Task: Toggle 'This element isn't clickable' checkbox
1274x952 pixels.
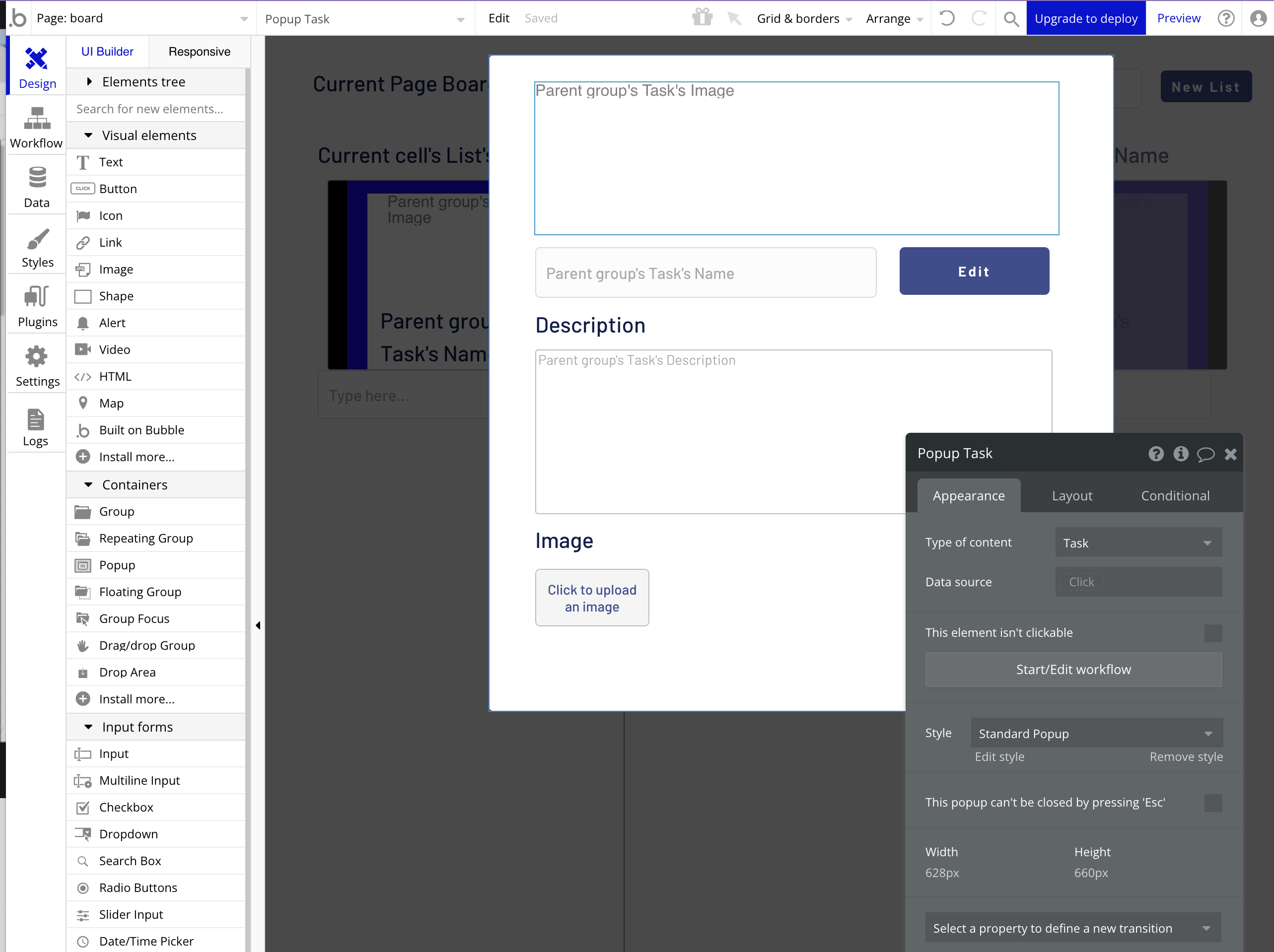Action: coord(1213,633)
